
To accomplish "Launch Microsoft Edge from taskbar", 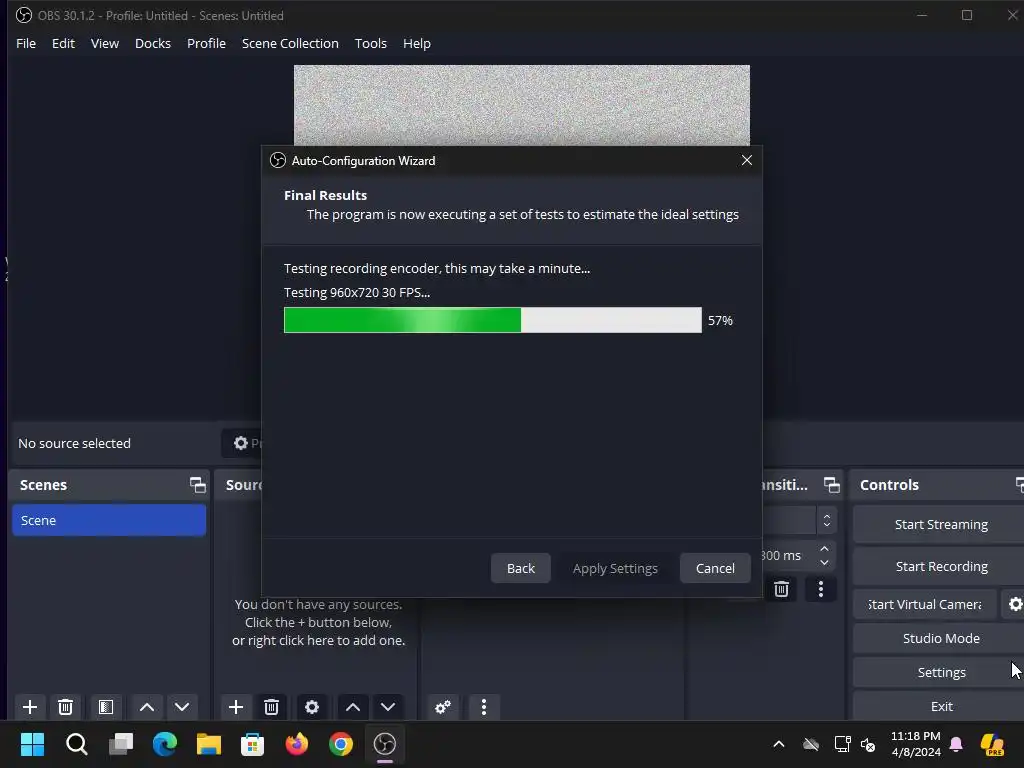I will tap(165, 744).
